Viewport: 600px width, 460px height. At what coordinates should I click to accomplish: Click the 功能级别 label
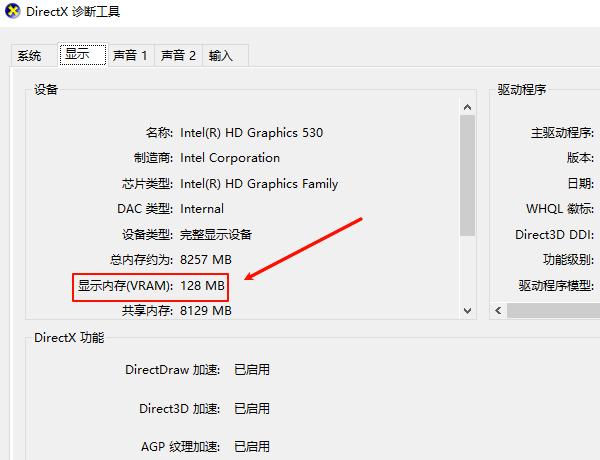[x=569, y=260]
